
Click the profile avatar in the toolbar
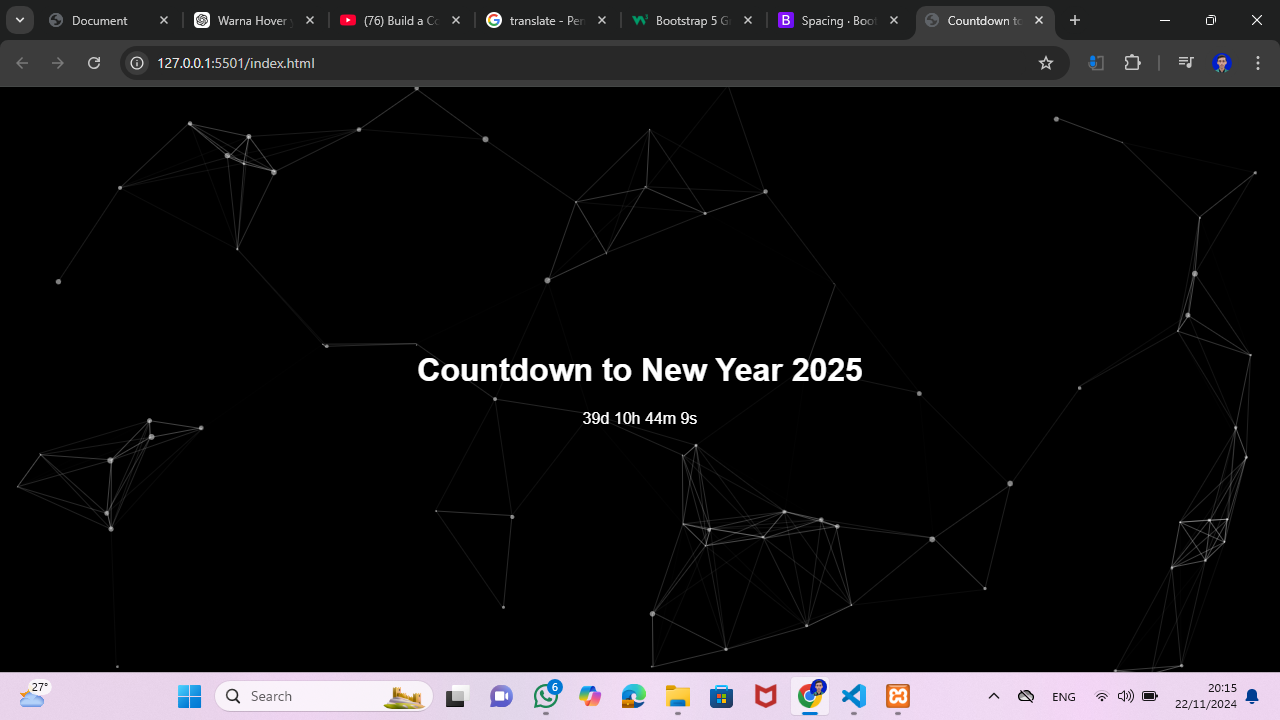click(x=1221, y=63)
